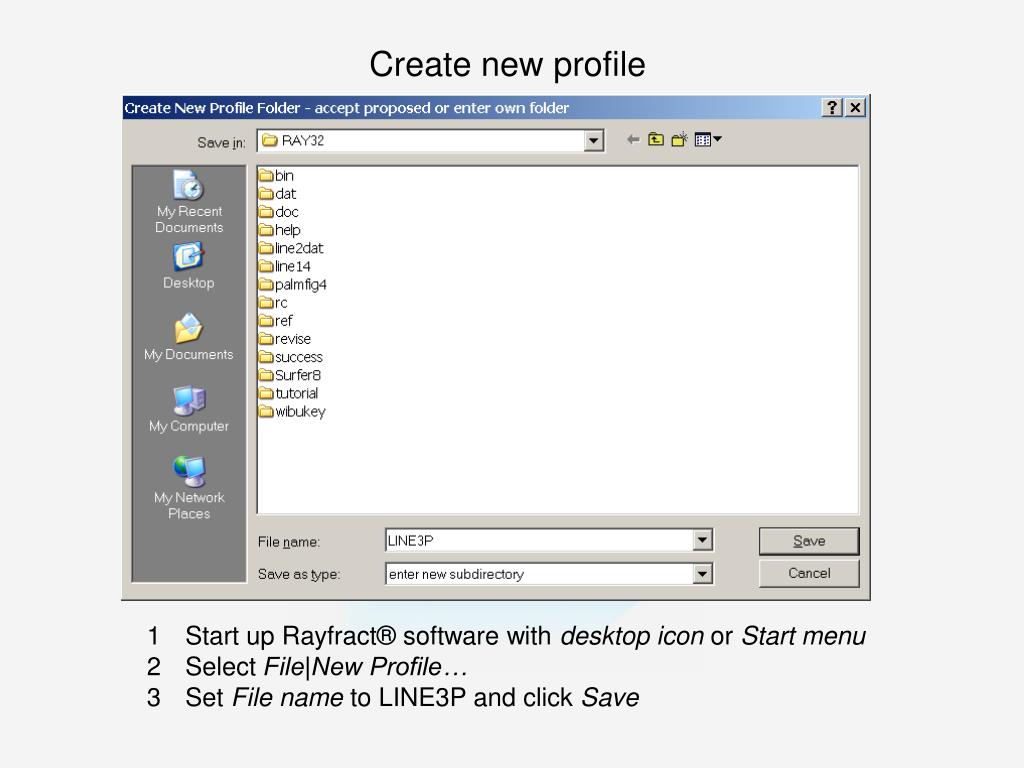Viewport: 1024px width, 768px height.
Task: Click the Help question mark button
Action: point(831,108)
